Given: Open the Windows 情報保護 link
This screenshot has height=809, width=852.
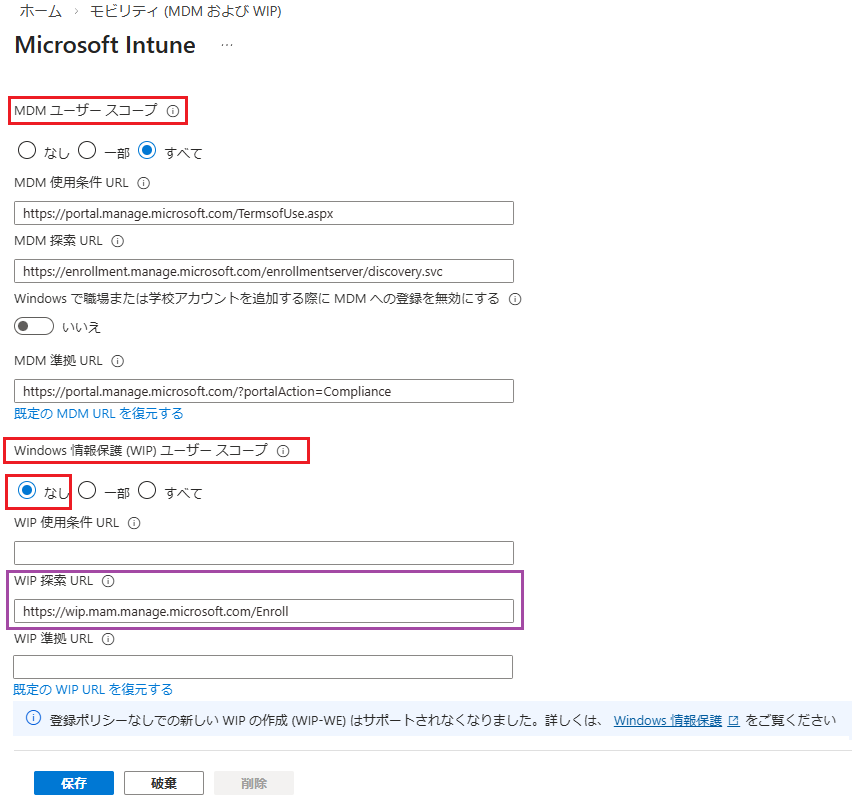Looking at the screenshot, I should tap(667, 720).
